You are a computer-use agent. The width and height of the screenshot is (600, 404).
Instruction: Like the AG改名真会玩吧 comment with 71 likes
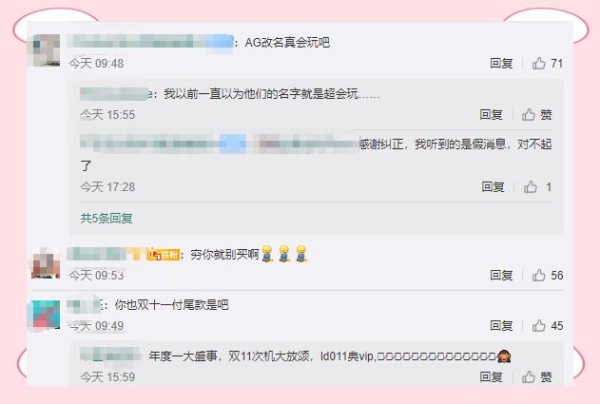pyautogui.click(x=539, y=63)
